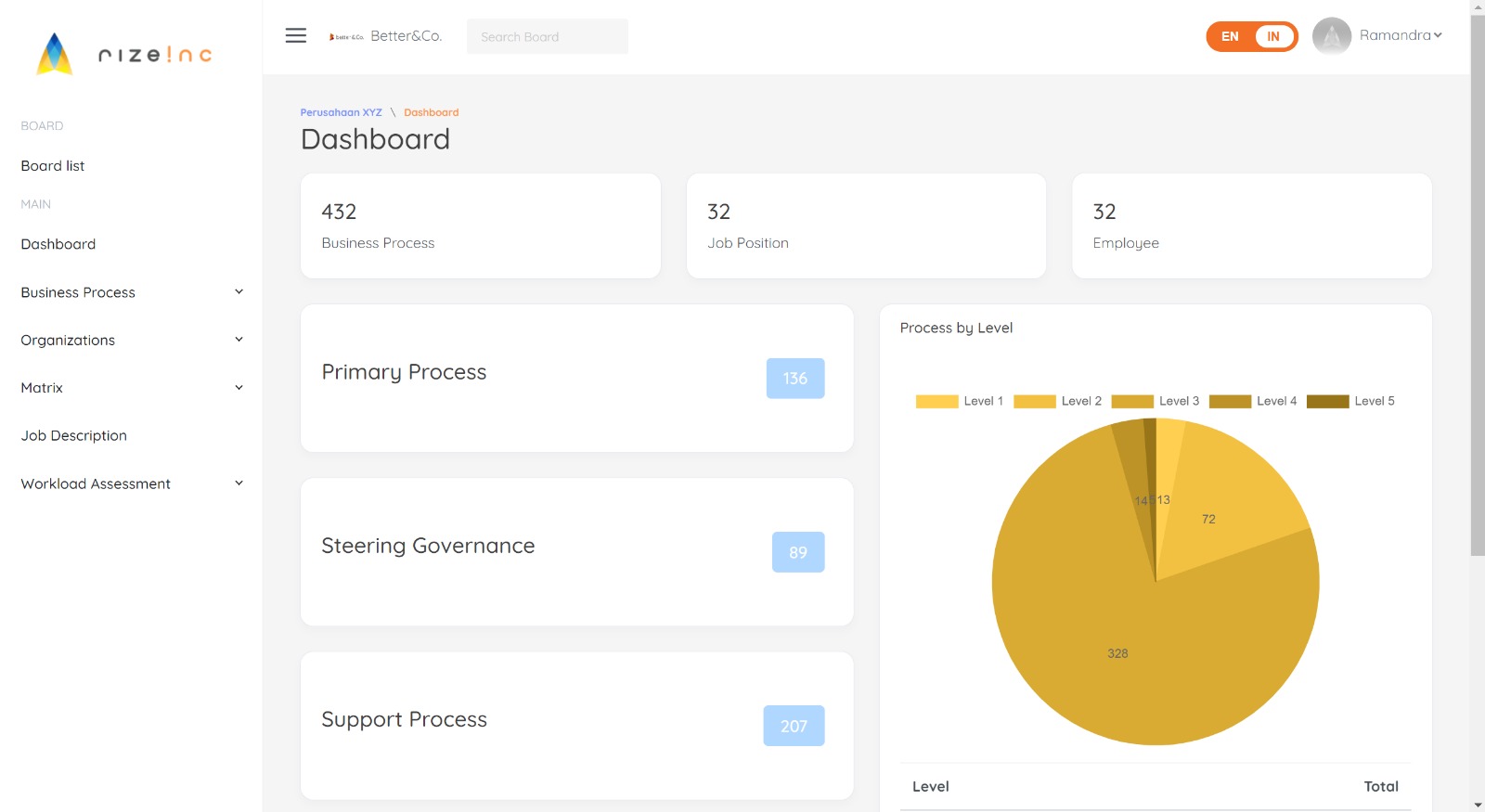Click the Level 5 legend color swatch
Viewport: 1485px width, 812px height.
(x=1327, y=401)
